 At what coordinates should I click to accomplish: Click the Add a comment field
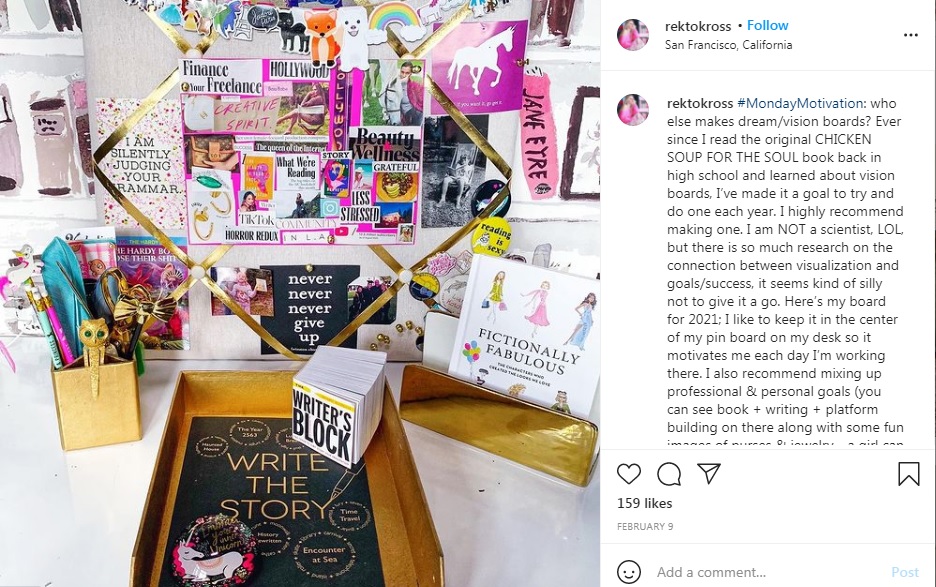pos(770,572)
